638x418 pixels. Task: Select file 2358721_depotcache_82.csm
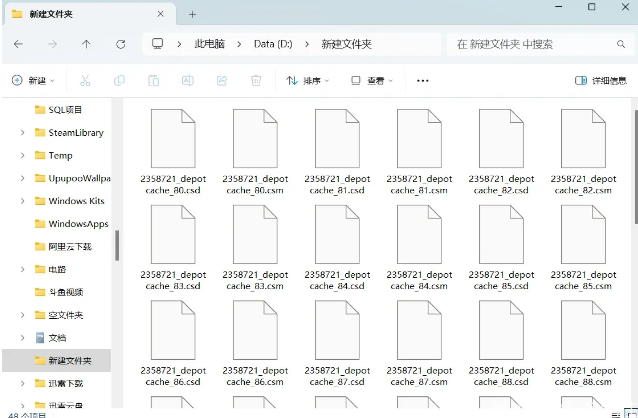click(x=583, y=151)
